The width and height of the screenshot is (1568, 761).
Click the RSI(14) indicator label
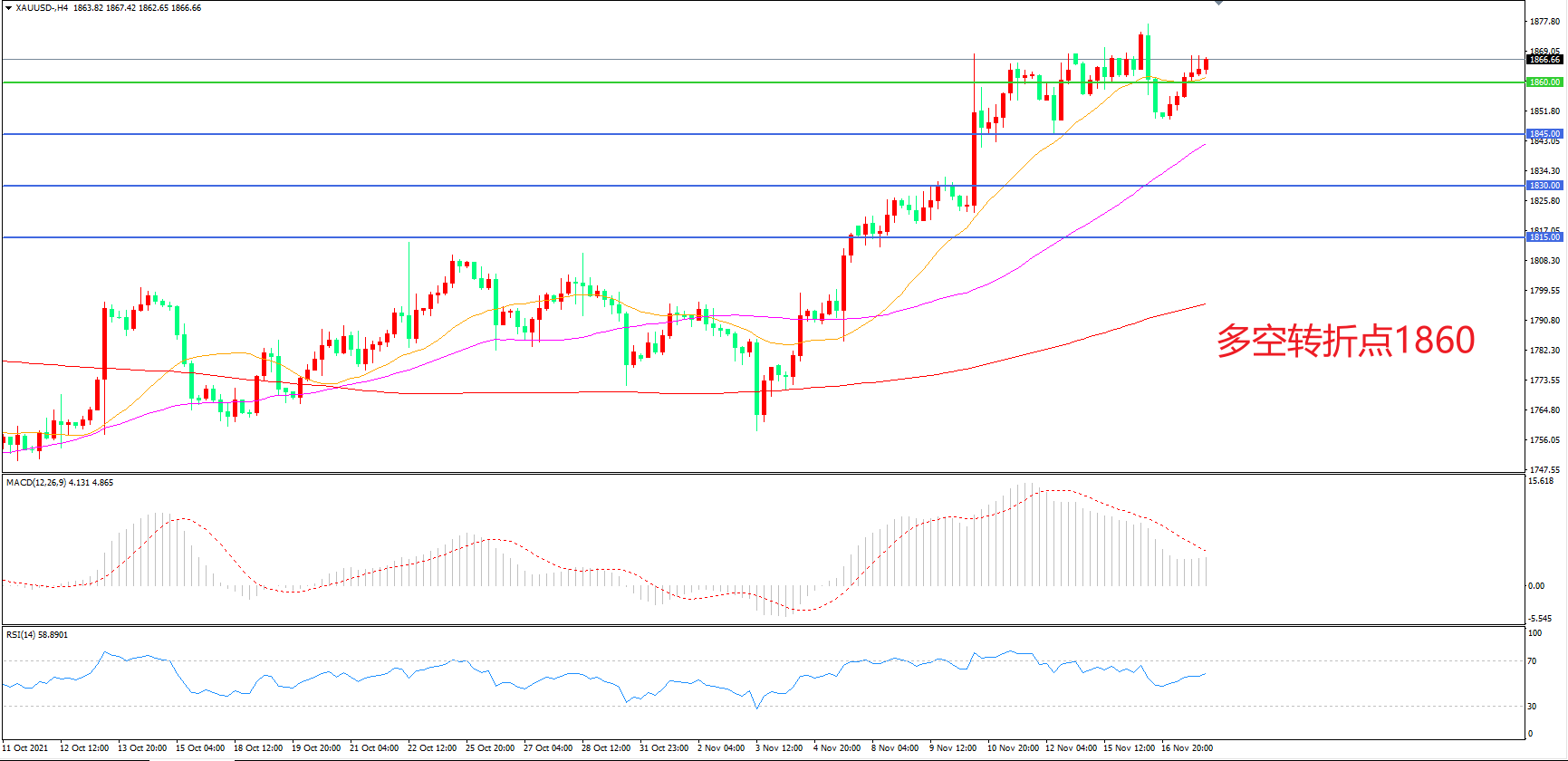21,635
